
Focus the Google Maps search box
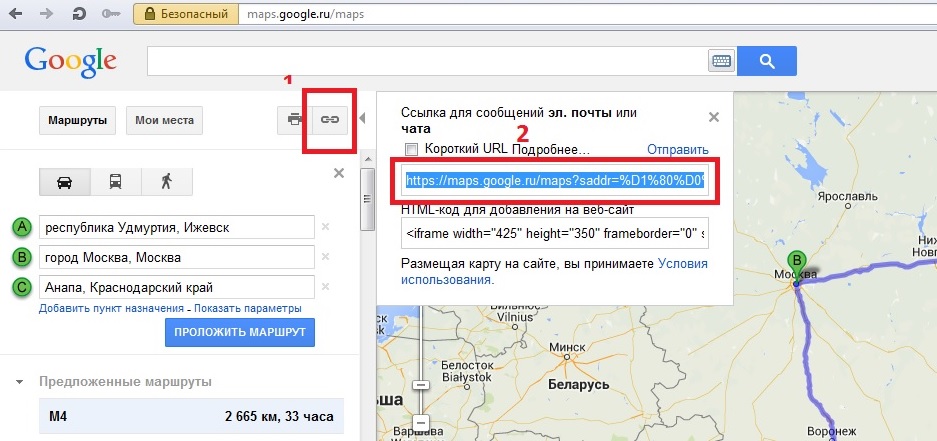427,61
